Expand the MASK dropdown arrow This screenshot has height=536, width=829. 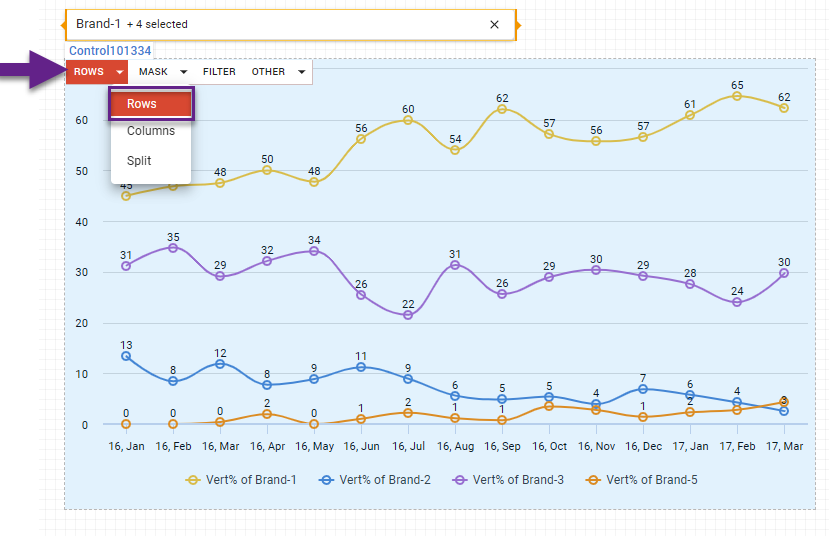[x=183, y=72]
